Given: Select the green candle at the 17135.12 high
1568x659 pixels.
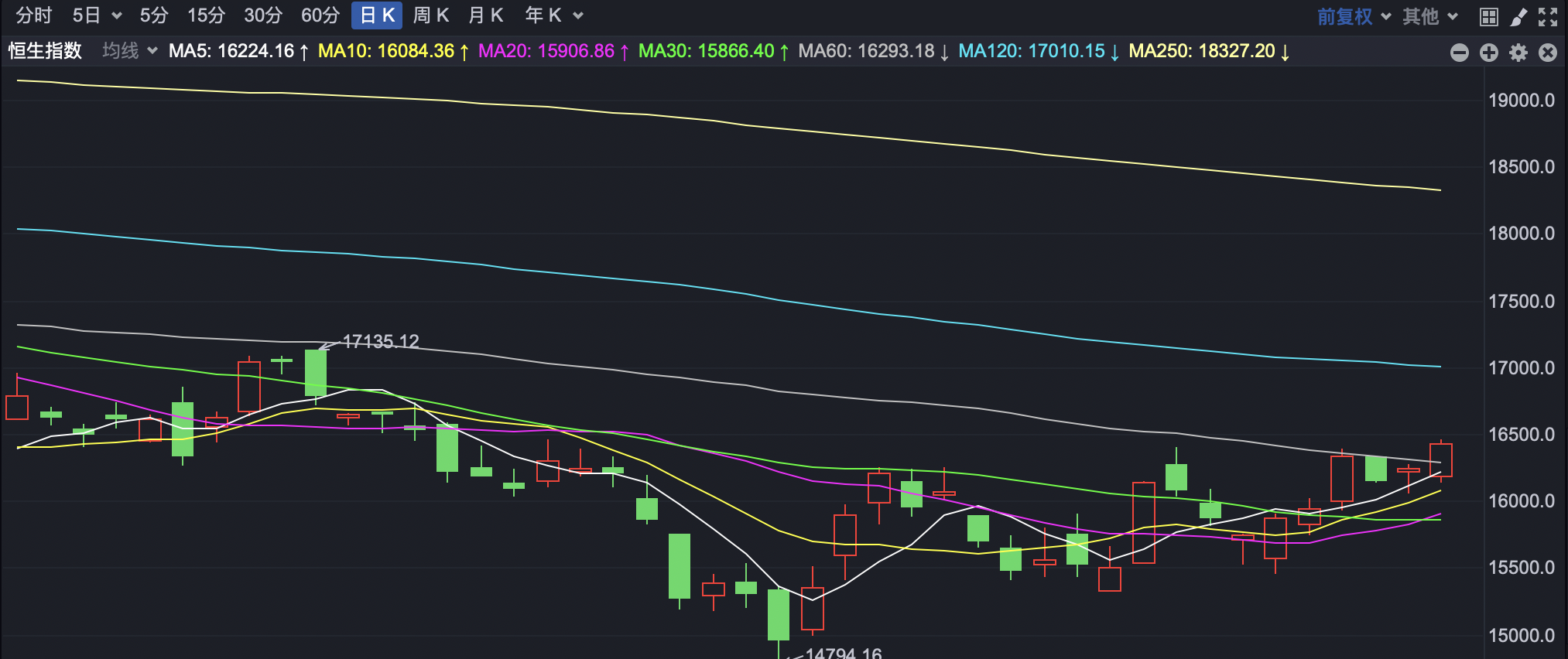Looking at the screenshot, I should tap(316, 373).
